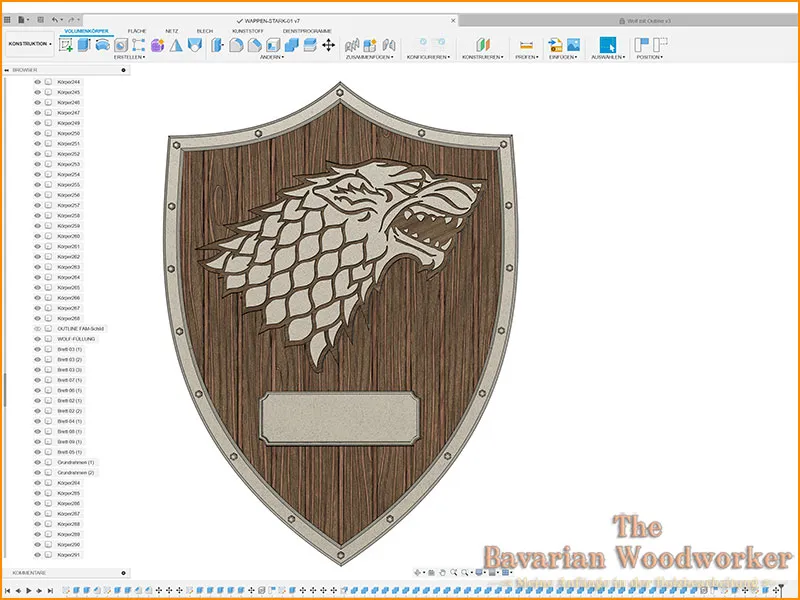The image size is (800, 600).
Task: Click the Joint tool icon
Action: (389, 45)
